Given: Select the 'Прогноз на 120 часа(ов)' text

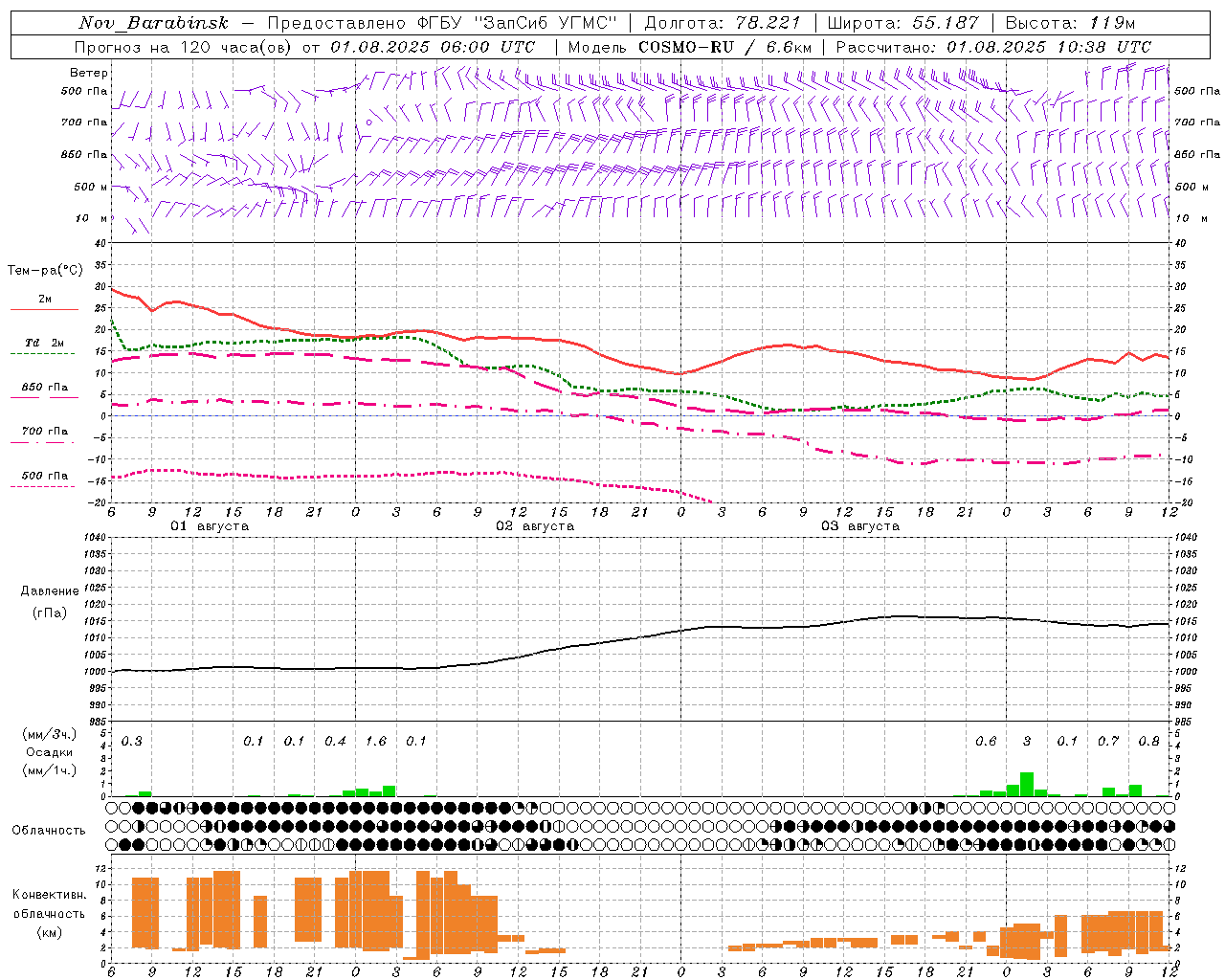Looking at the screenshot, I should pyautogui.click(x=183, y=47).
